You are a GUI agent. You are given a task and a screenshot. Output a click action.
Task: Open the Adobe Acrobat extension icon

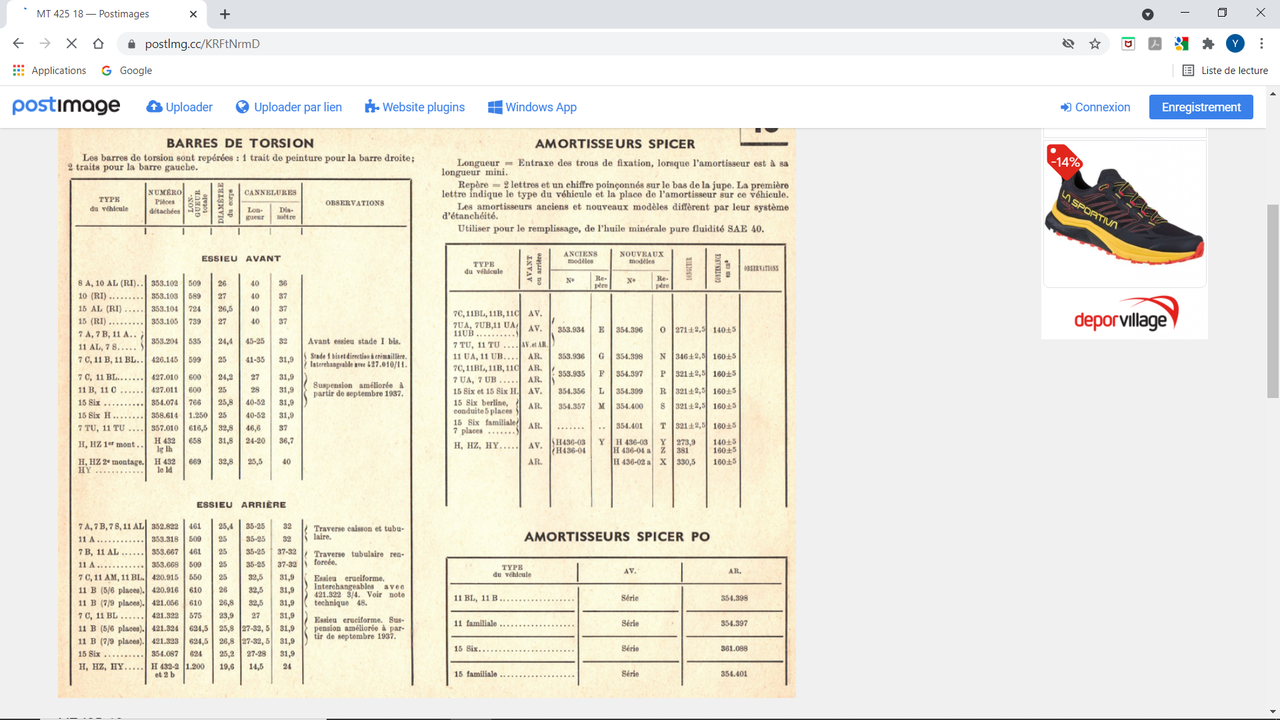pyautogui.click(x=1155, y=44)
